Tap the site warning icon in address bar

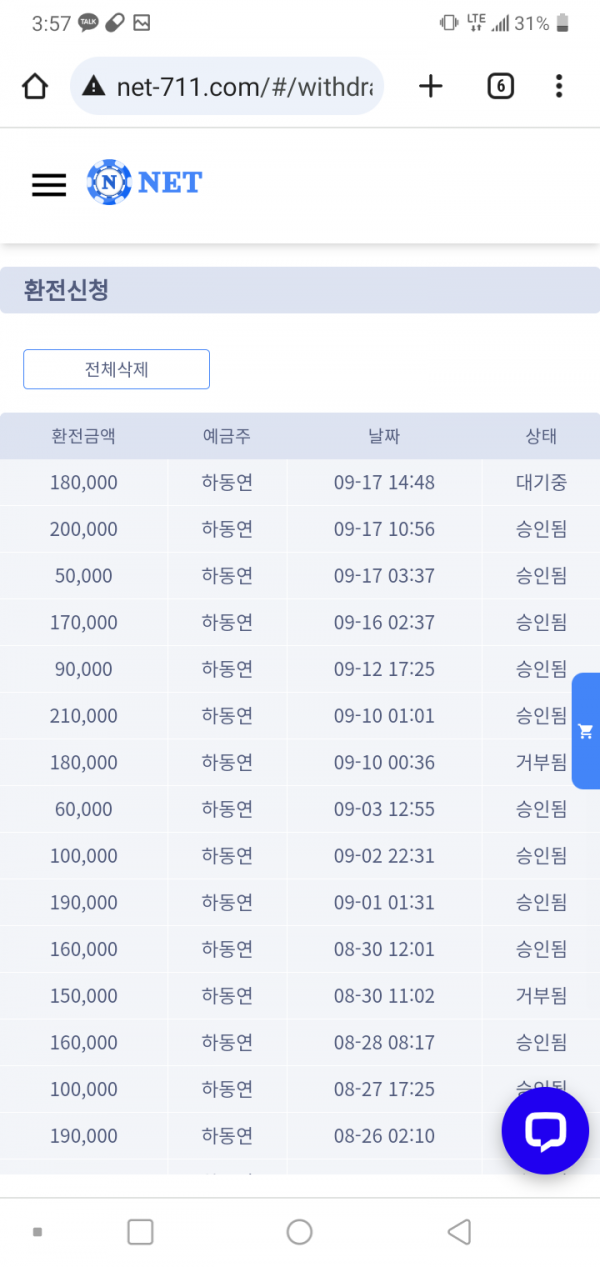click(x=94, y=87)
